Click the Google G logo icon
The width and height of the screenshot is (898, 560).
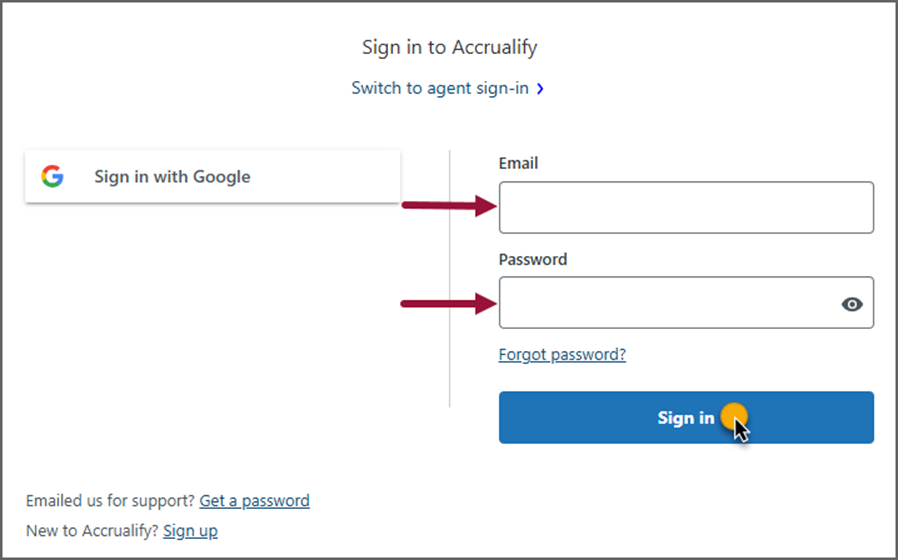point(52,176)
